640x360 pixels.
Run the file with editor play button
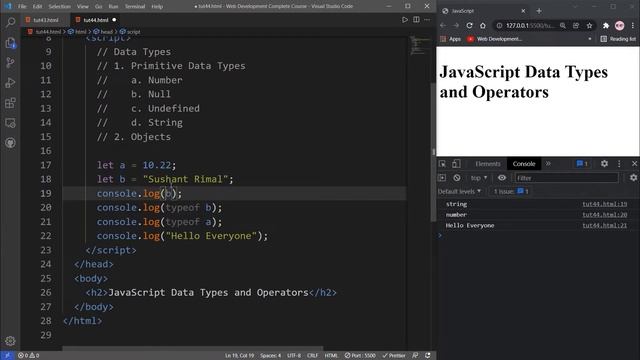404,20
